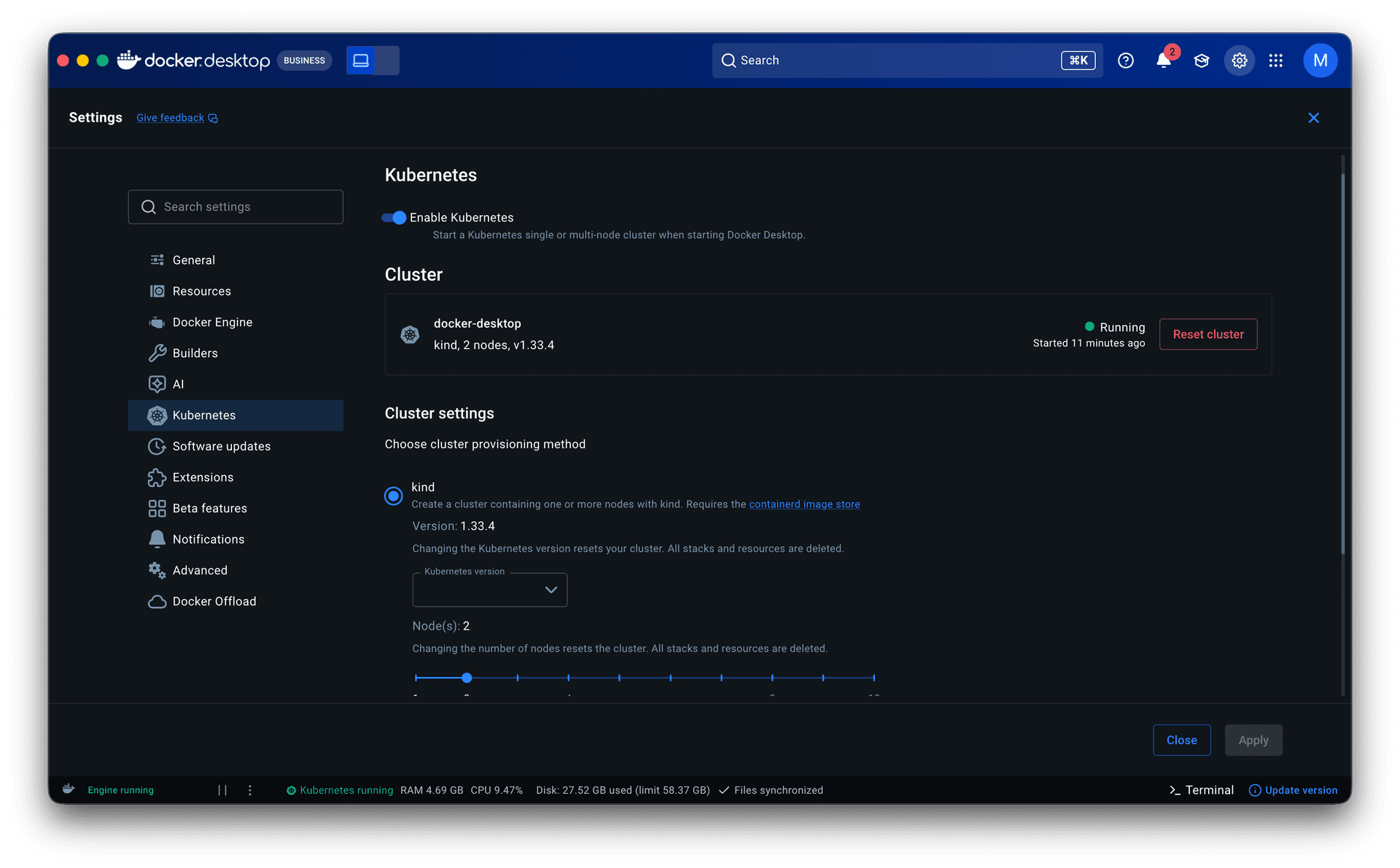Pause the engine using pause icon
The width and height of the screenshot is (1400, 868).
click(222, 790)
